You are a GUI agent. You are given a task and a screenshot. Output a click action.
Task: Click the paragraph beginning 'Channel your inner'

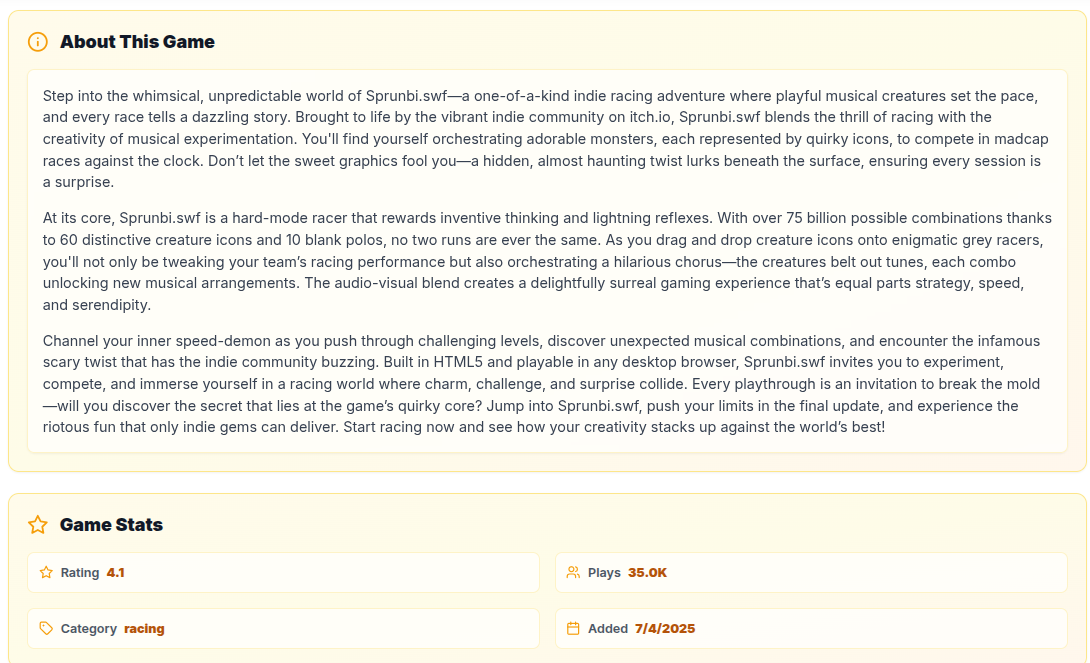coord(542,384)
